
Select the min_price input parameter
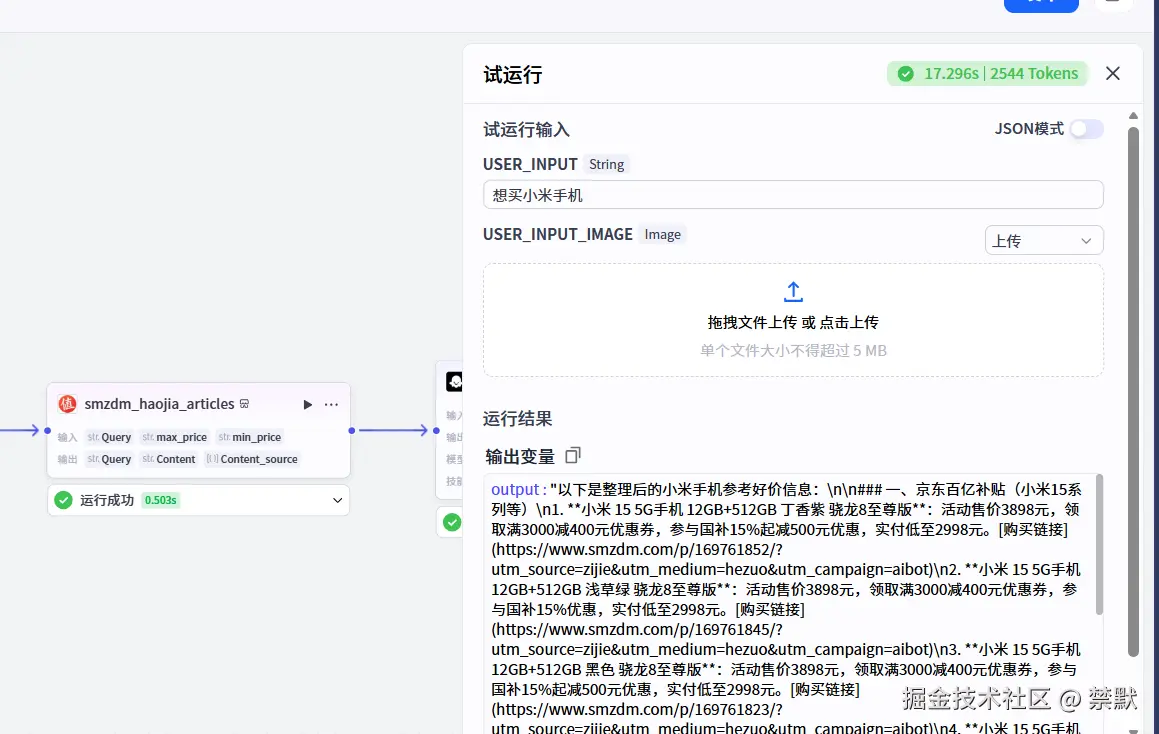click(x=250, y=437)
